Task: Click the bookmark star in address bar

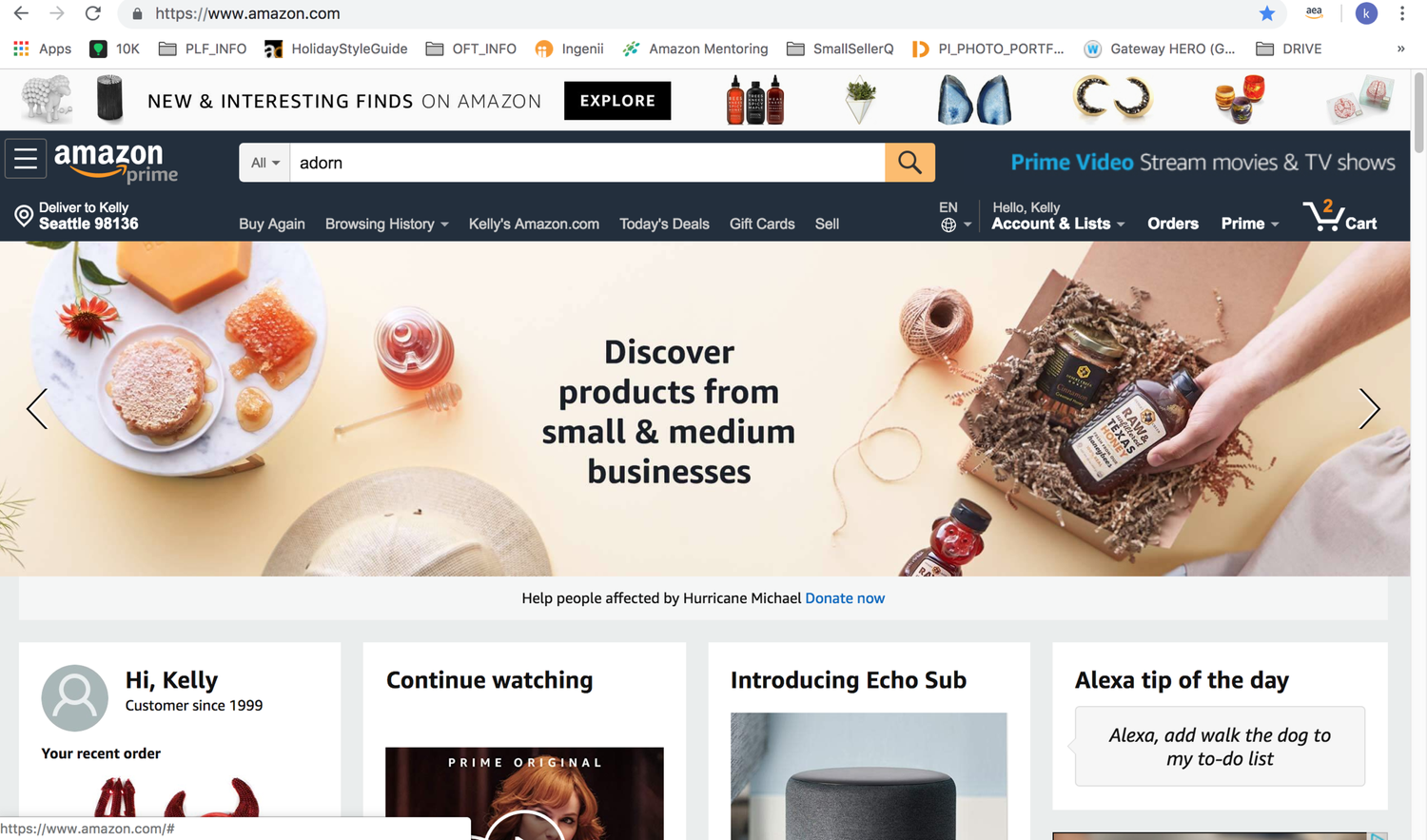Action: click(x=1266, y=13)
